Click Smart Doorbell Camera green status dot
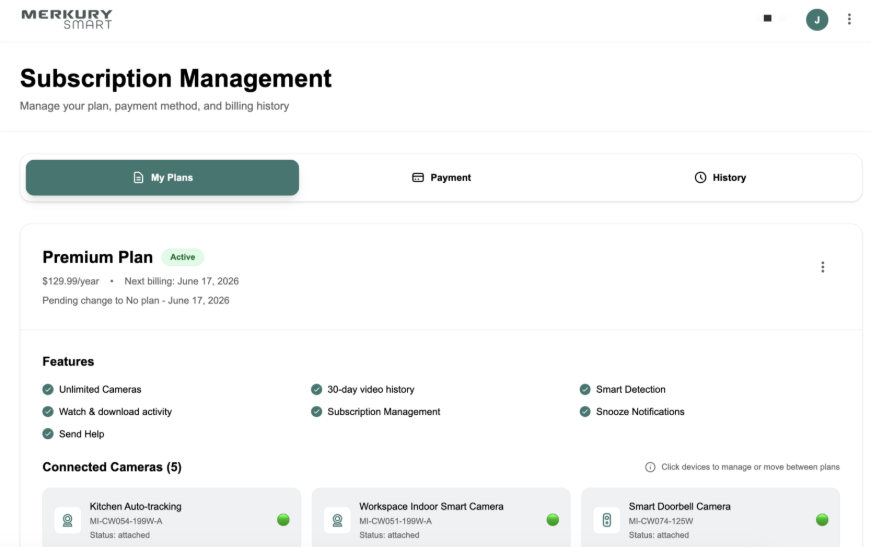The width and height of the screenshot is (871, 547). [822, 520]
